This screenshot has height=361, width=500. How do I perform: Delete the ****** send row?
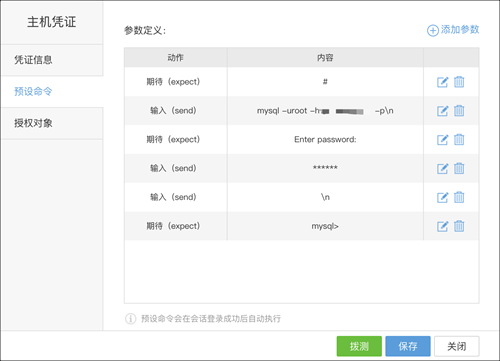(459, 169)
